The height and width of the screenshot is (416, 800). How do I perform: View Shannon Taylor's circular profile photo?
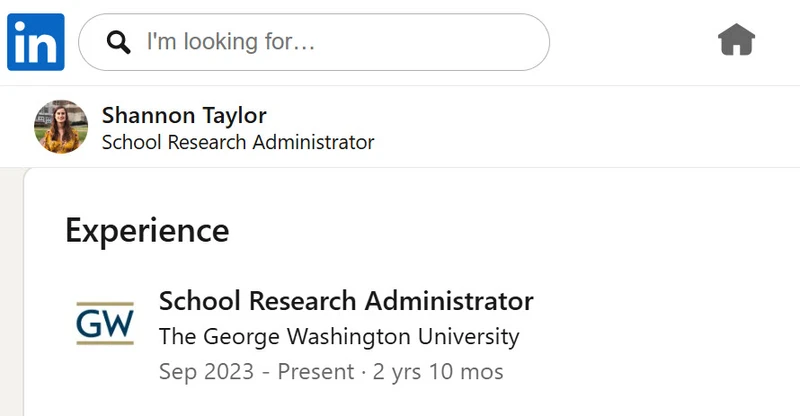click(61, 127)
